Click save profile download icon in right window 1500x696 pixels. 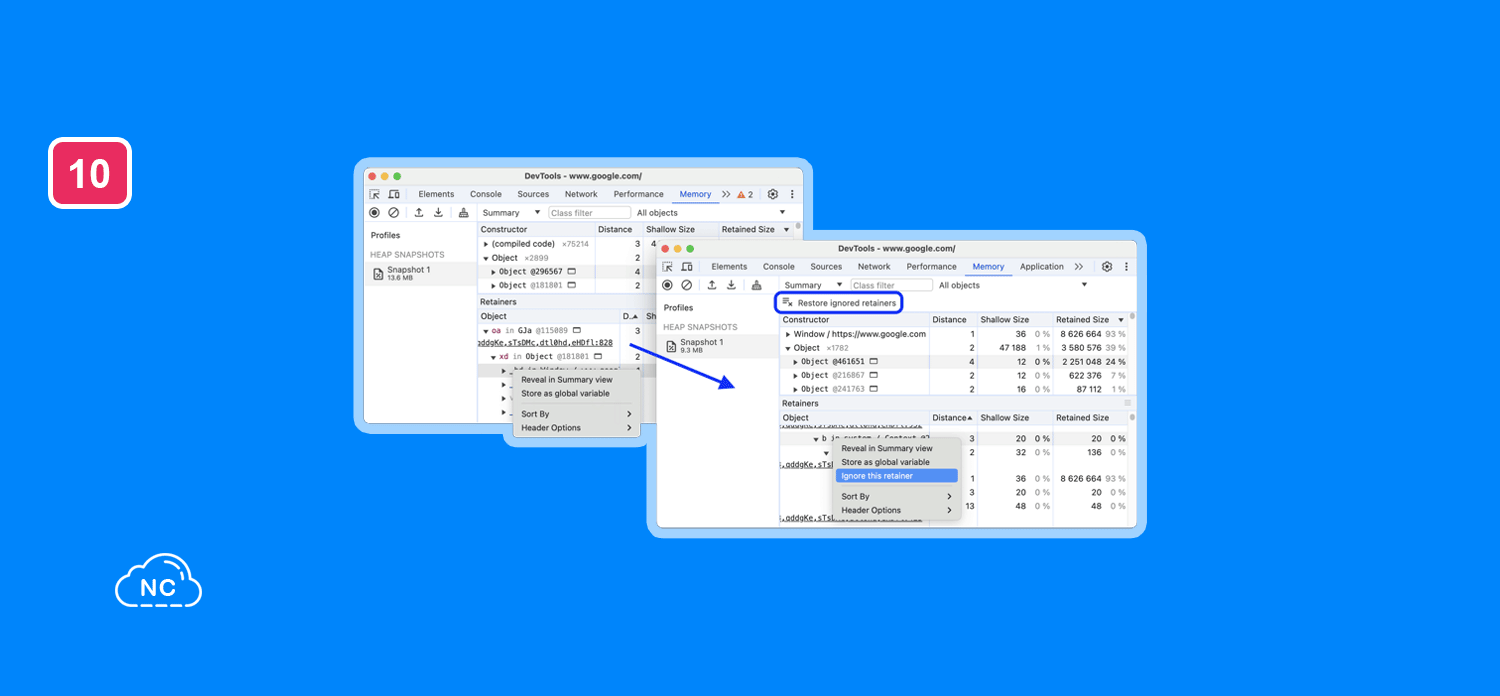(731, 285)
